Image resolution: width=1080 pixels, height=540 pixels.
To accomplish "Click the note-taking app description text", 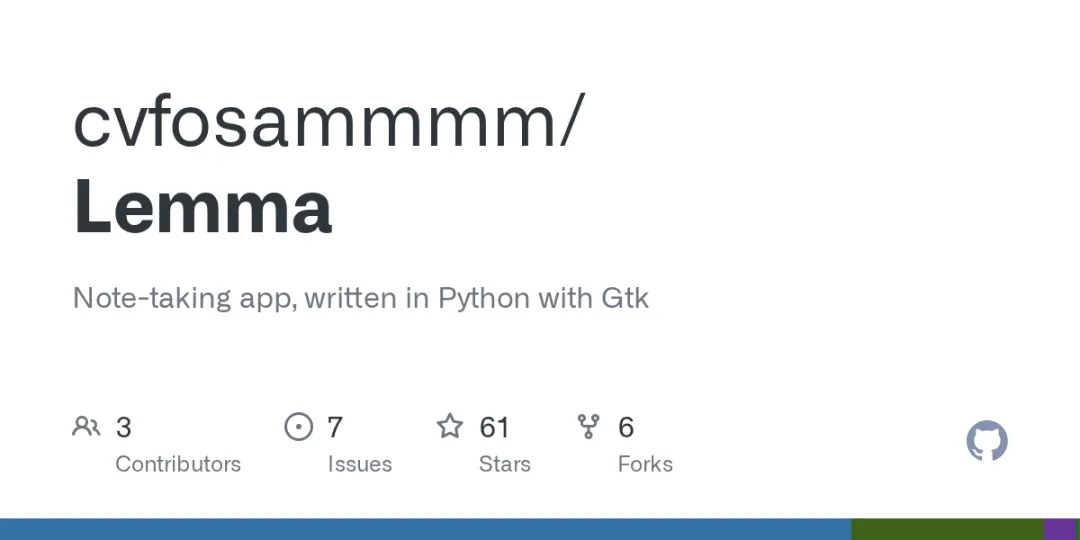I will click(360, 299).
